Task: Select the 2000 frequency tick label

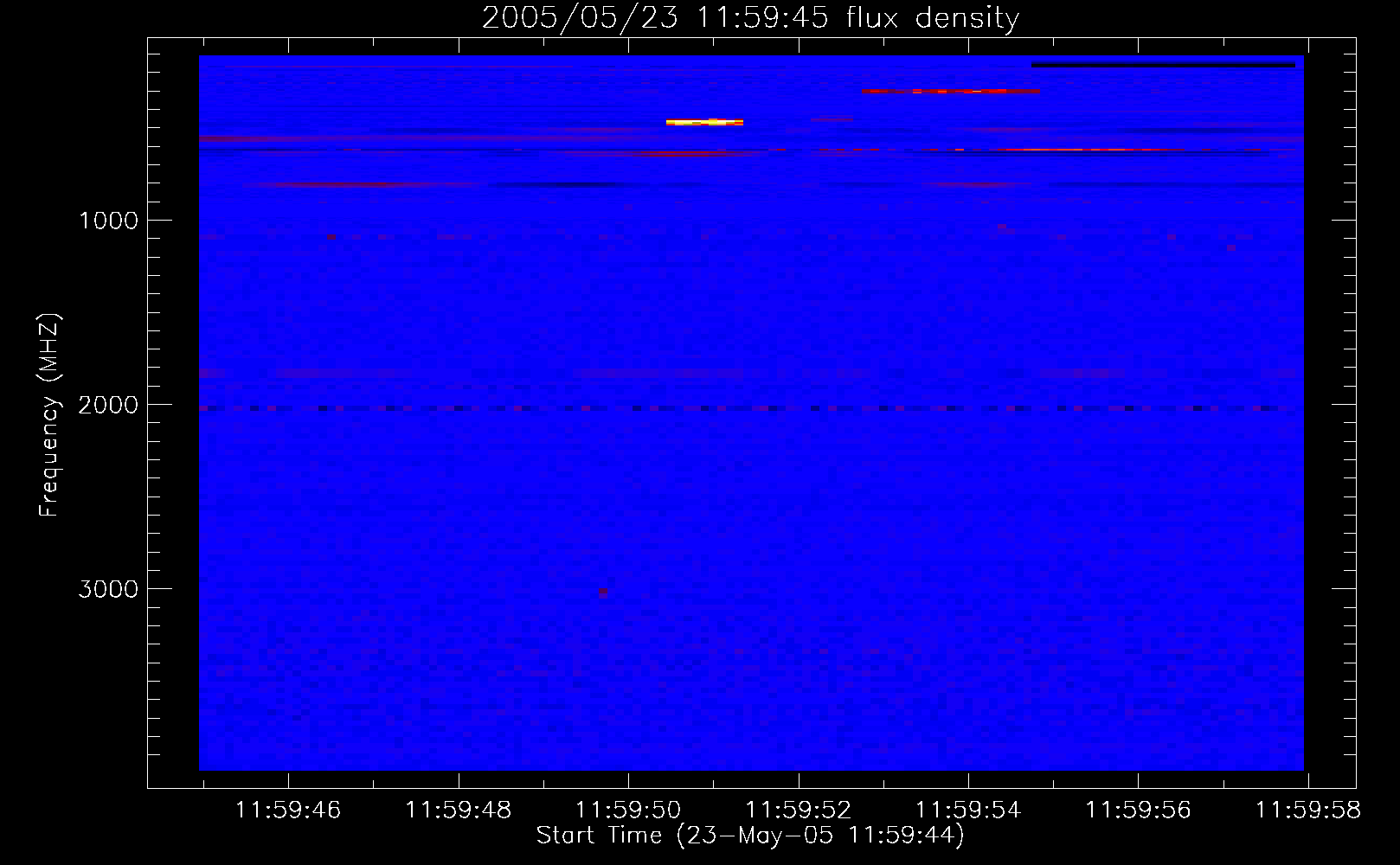Action: (x=108, y=405)
